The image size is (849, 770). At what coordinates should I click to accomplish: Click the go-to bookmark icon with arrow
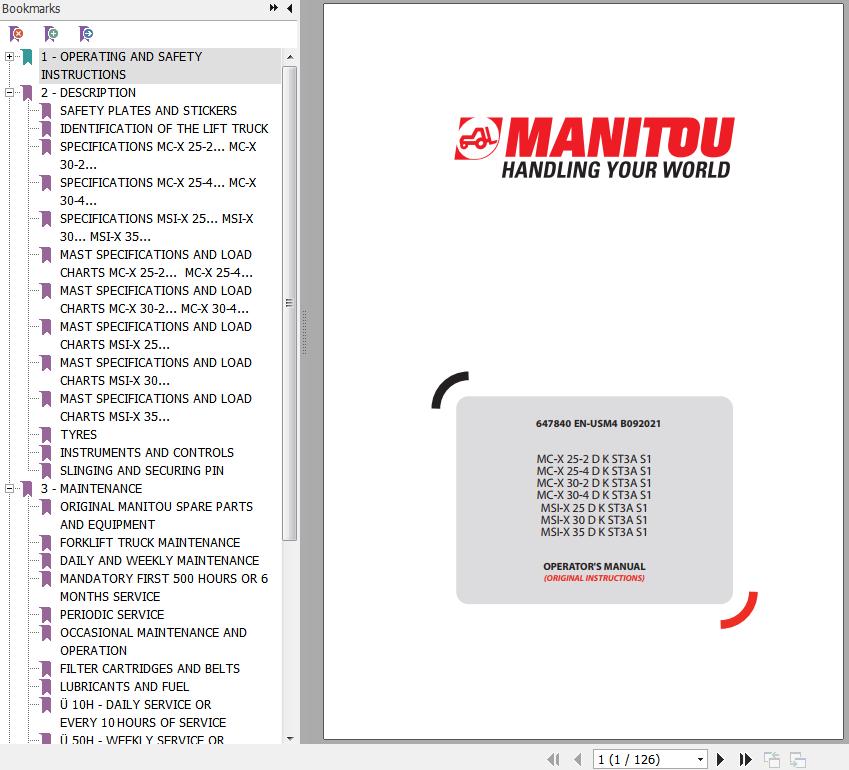tap(86, 34)
